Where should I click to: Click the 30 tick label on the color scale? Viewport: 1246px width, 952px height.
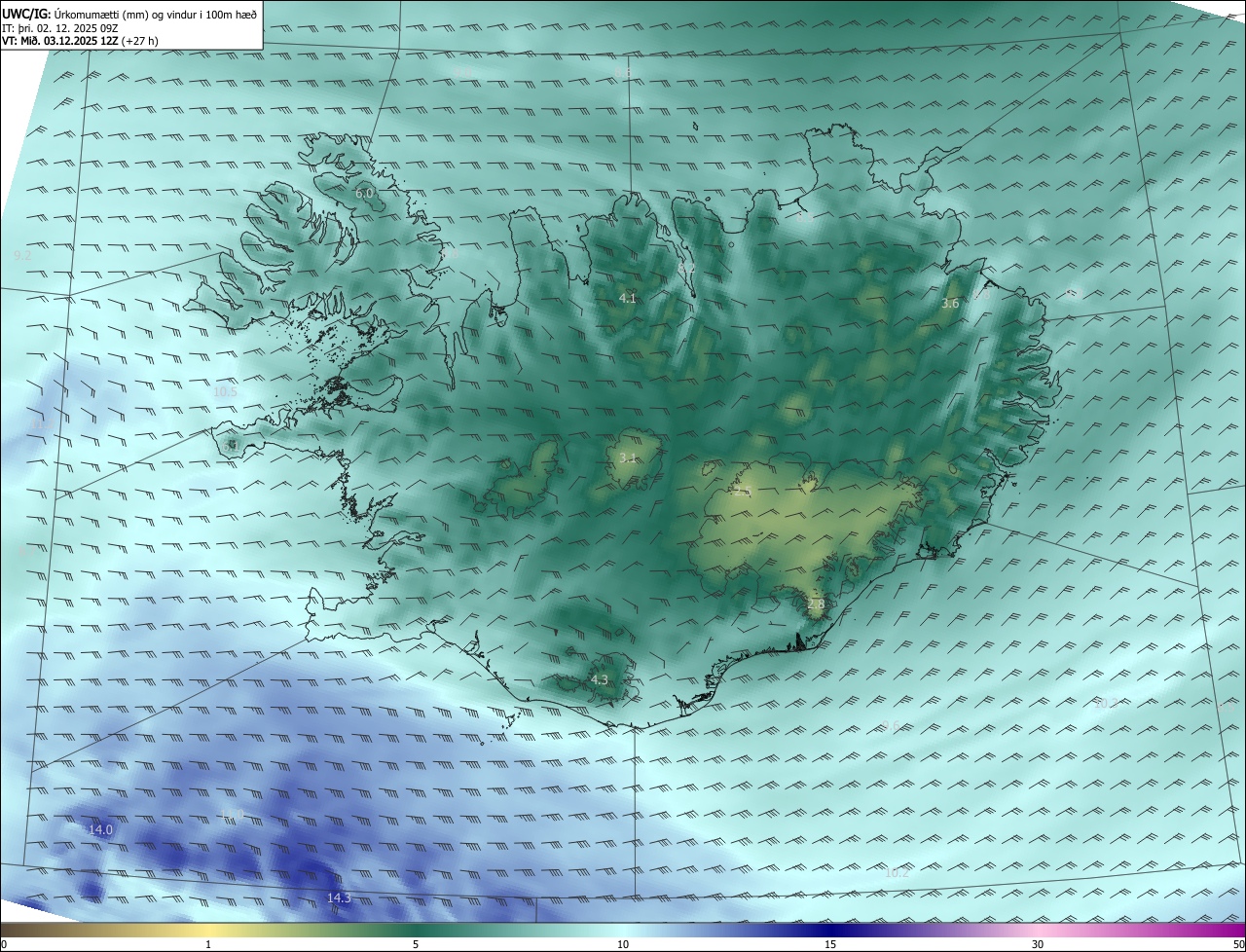coord(1038,944)
